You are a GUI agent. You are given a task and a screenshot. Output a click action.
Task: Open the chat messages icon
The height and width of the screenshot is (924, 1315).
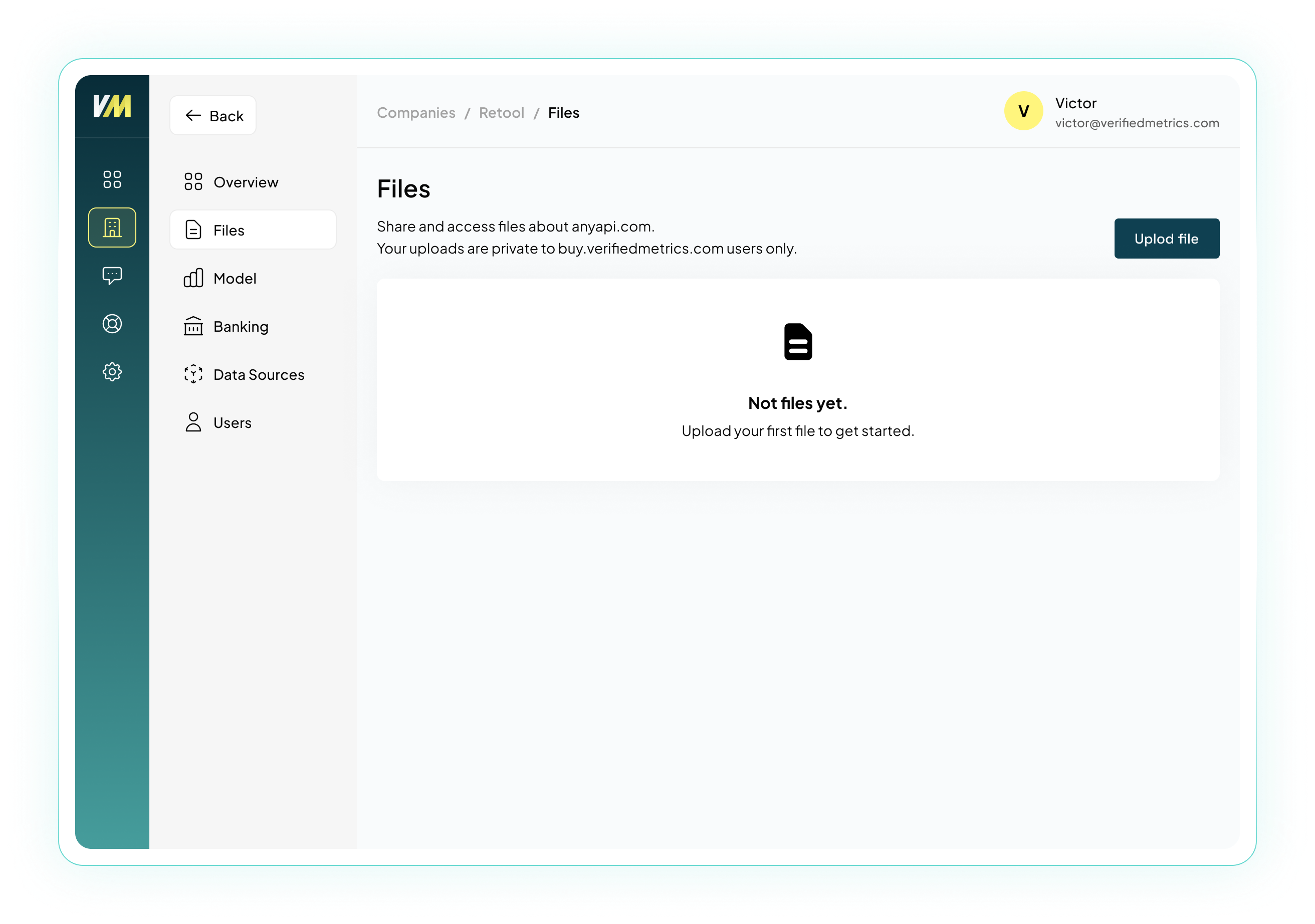click(112, 276)
